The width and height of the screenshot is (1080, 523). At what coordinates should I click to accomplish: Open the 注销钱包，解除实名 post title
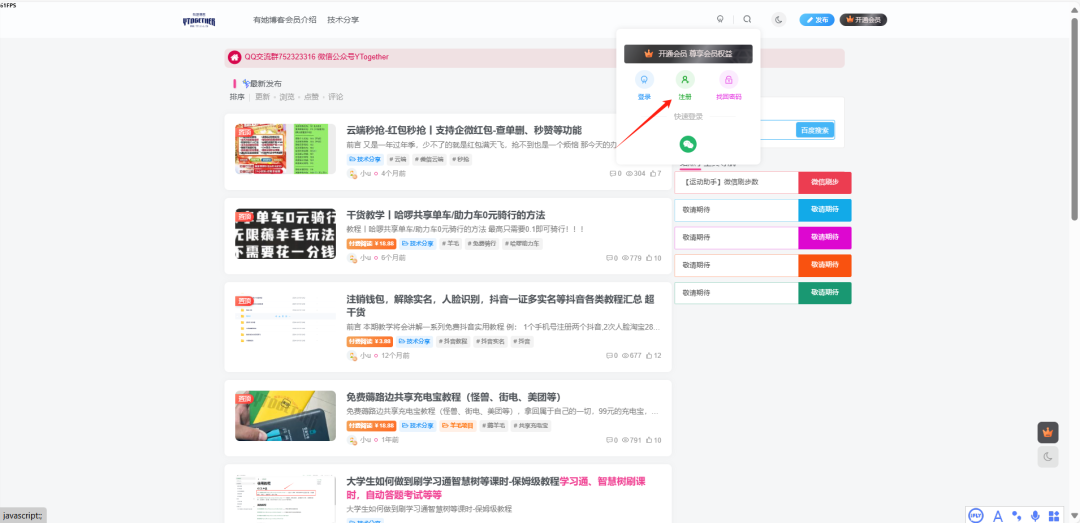click(501, 306)
